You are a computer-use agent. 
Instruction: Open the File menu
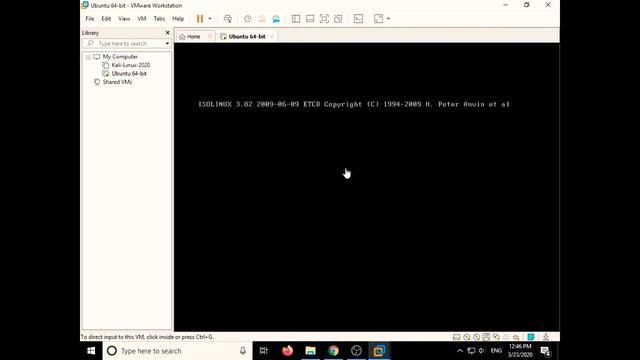click(90, 19)
